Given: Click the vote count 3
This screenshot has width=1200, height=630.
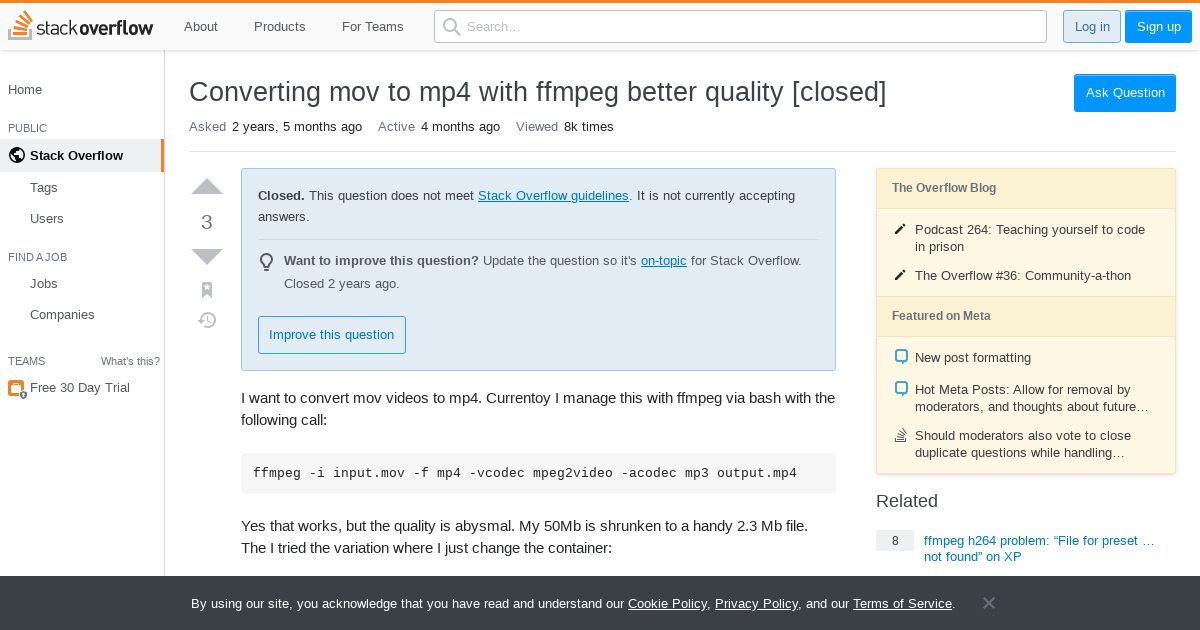Looking at the screenshot, I should (x=207, y=222).
